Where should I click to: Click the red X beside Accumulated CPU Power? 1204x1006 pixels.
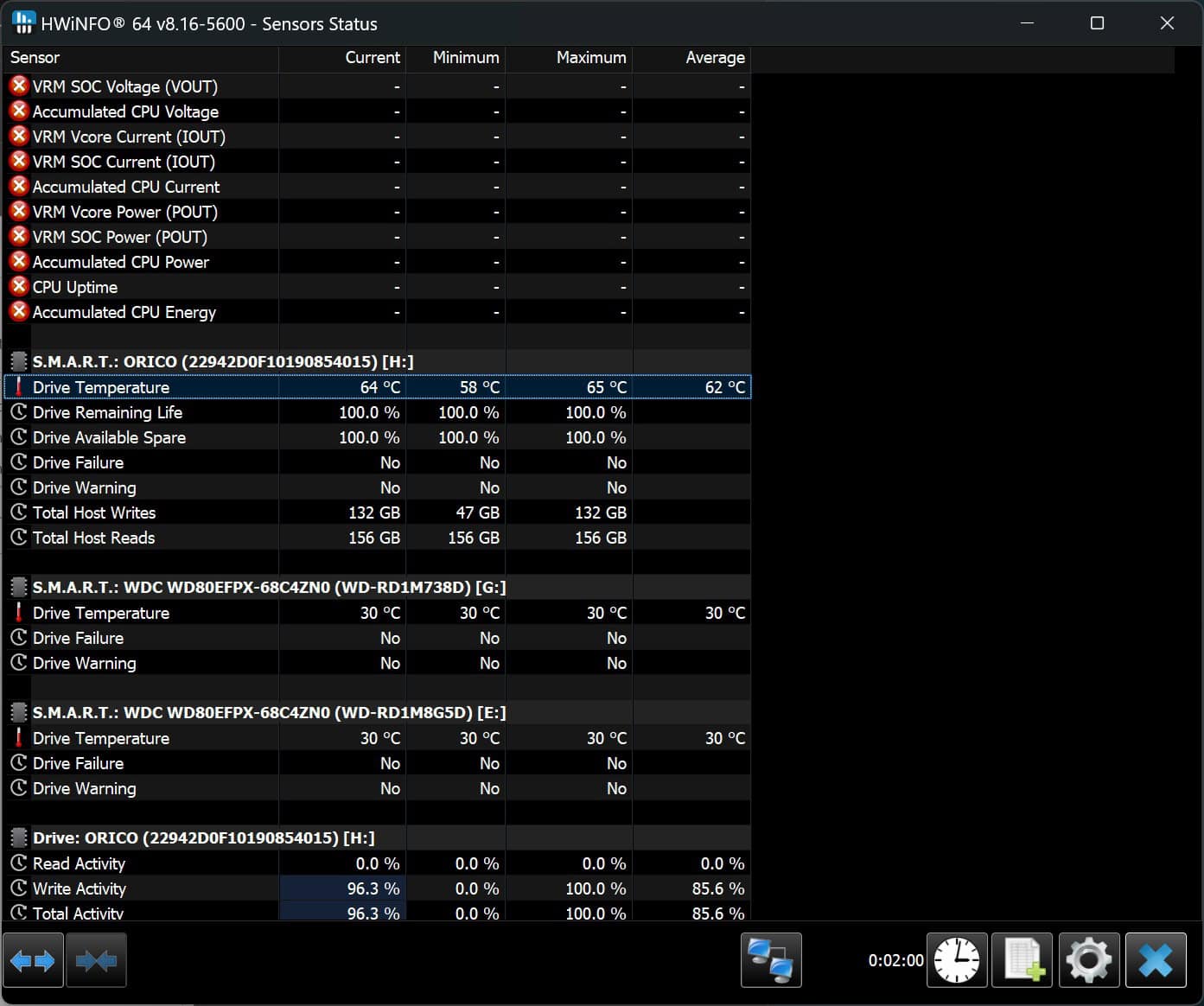(18, 261)
